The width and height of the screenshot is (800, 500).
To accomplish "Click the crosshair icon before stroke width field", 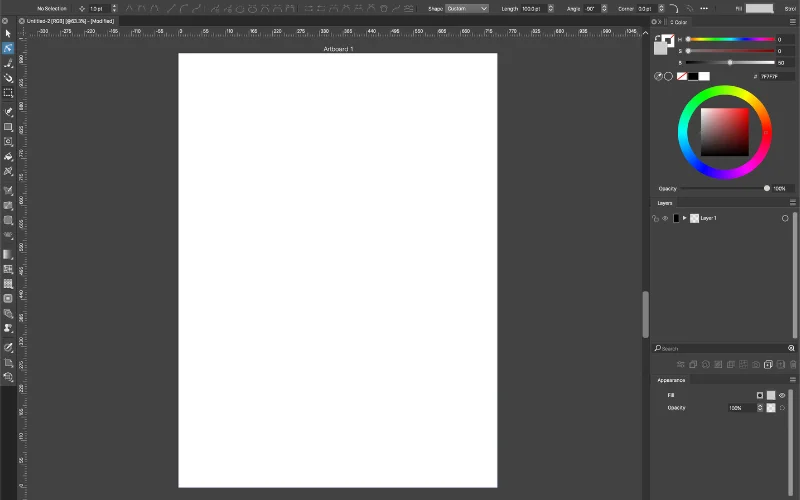I will pyautogui.click(x=82, y=9).
